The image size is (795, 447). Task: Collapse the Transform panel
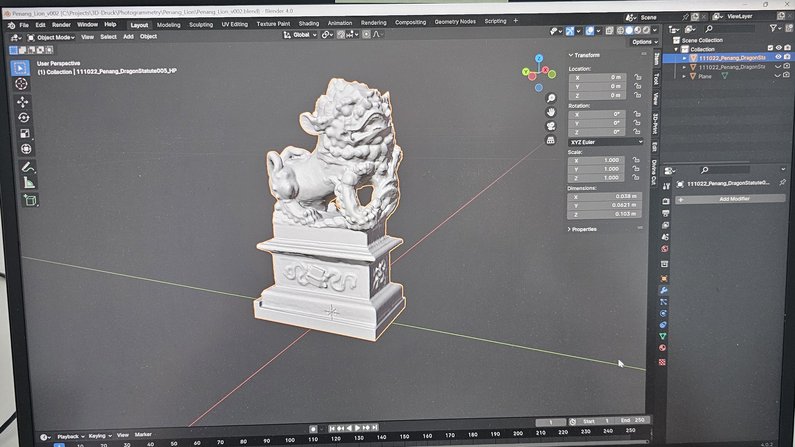[x=587, y=56]
